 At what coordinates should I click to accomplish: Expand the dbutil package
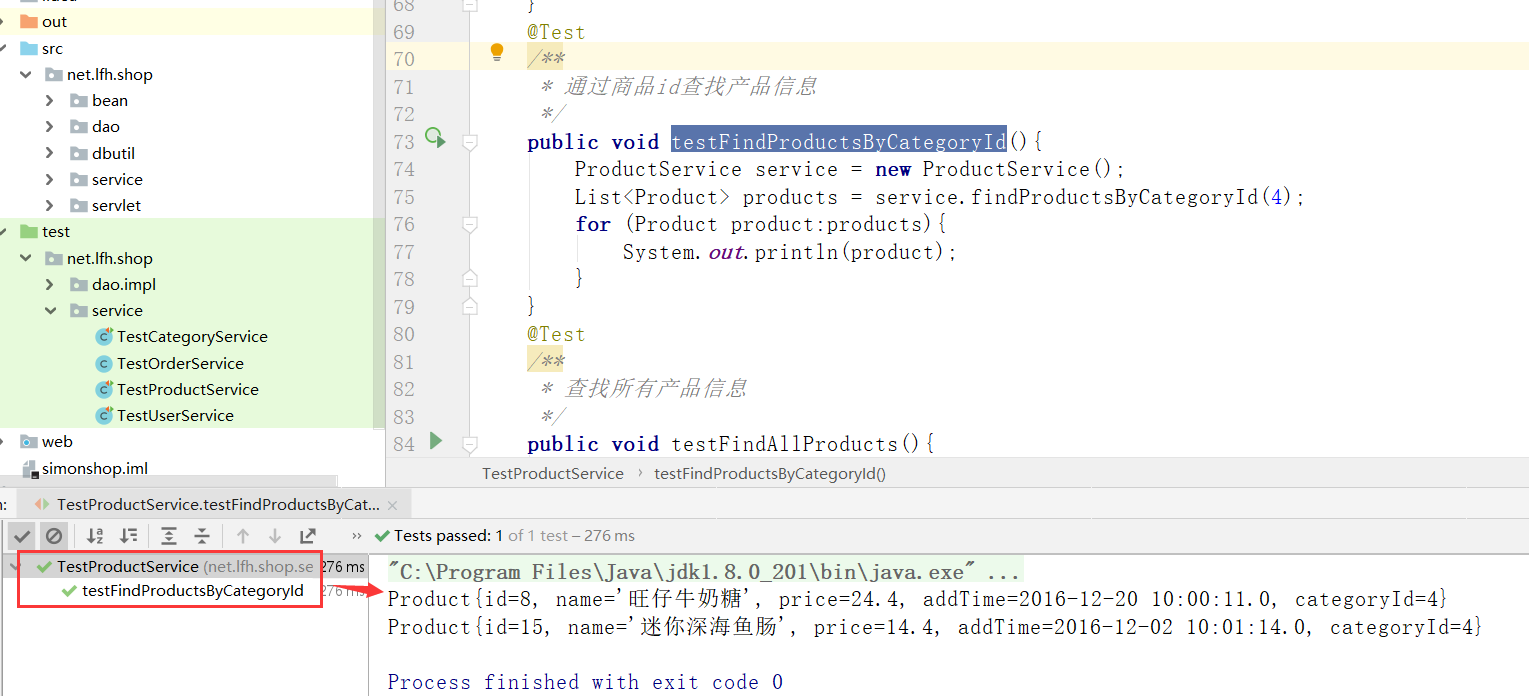point(50,153)
